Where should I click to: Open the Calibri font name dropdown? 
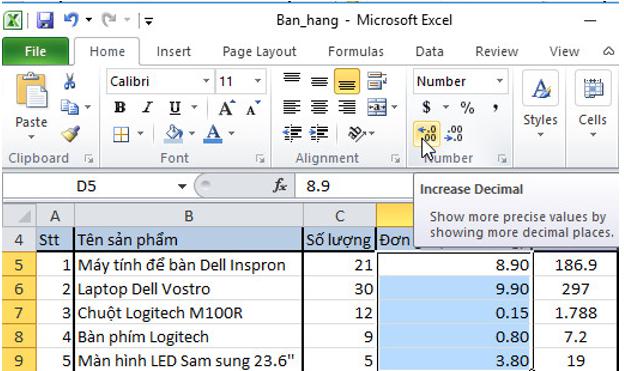click(206, 81)
